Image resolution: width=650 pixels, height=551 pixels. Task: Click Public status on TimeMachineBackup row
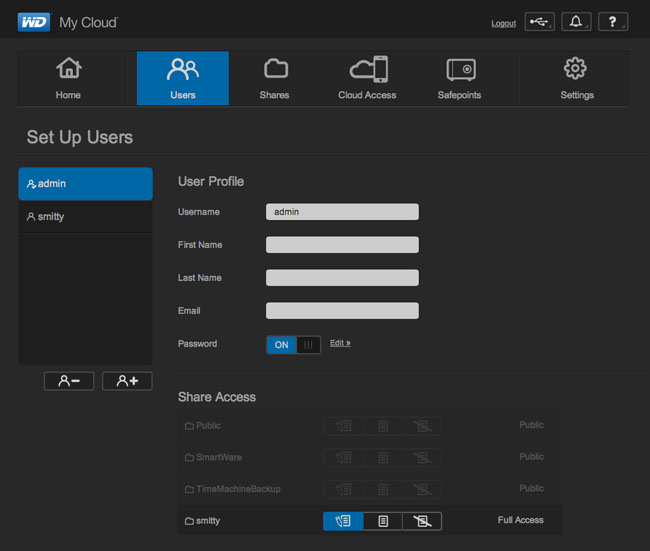click(531, 488)
